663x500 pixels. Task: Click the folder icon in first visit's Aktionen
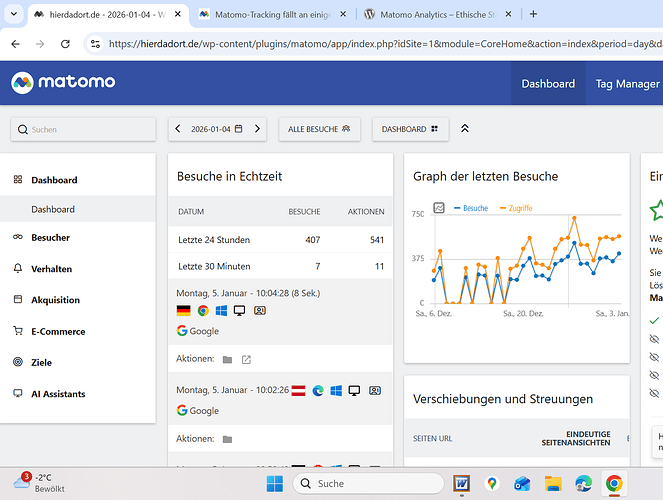(x=227, y=359)
